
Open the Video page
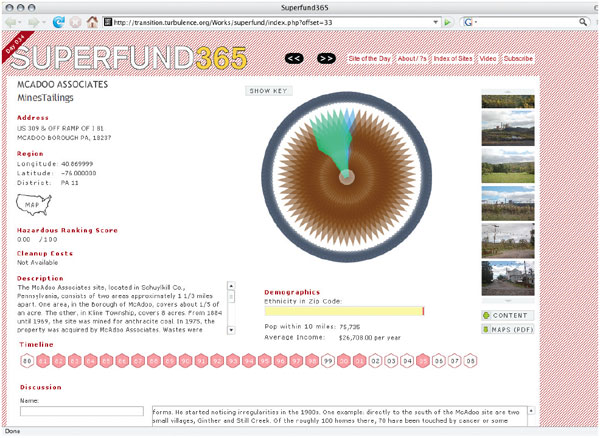488,59
